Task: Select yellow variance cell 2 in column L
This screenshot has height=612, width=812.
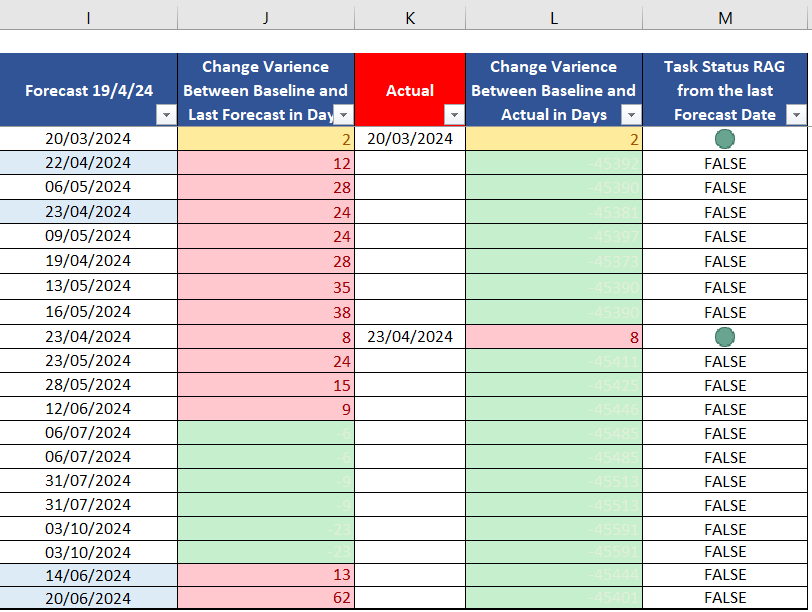Action: [554, 139]
